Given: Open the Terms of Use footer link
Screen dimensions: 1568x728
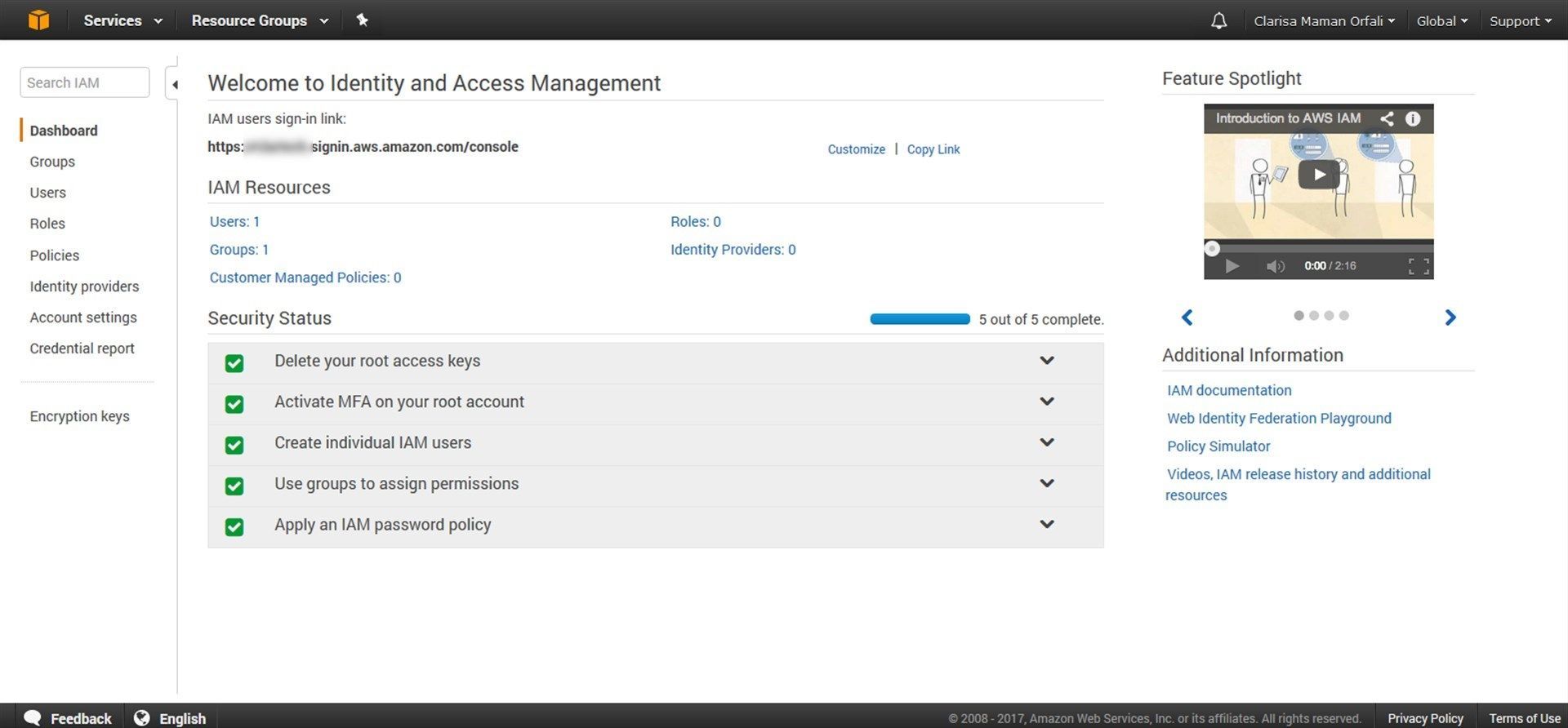Looking at the screenshot, I should [1525, 718].
